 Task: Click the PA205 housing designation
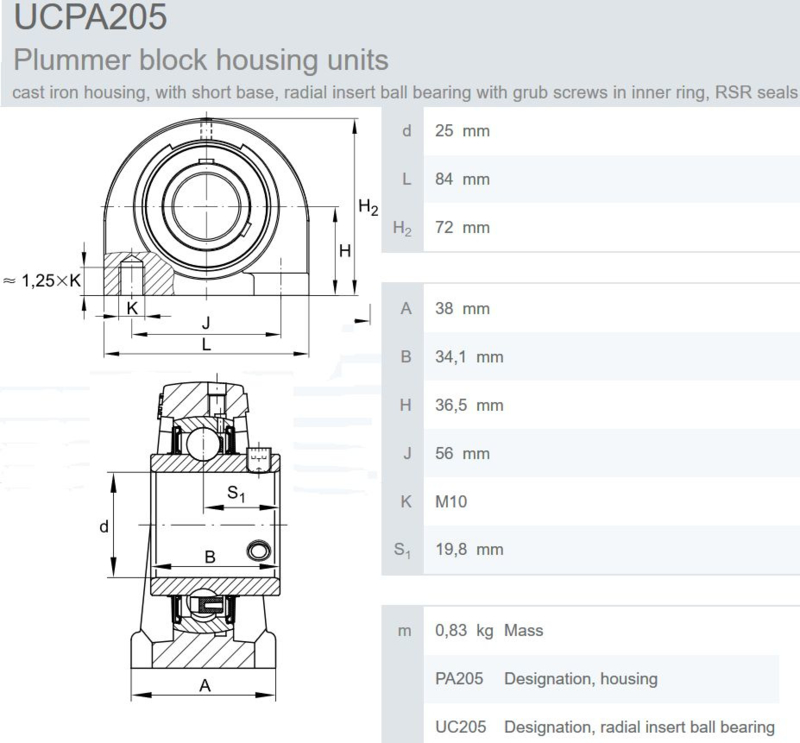tap(459, 679)
